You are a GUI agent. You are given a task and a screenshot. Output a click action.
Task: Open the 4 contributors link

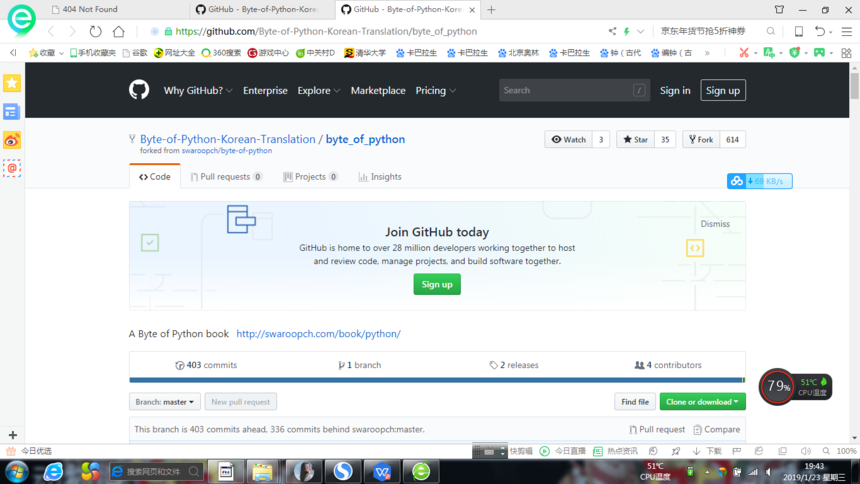pos(668,365)
